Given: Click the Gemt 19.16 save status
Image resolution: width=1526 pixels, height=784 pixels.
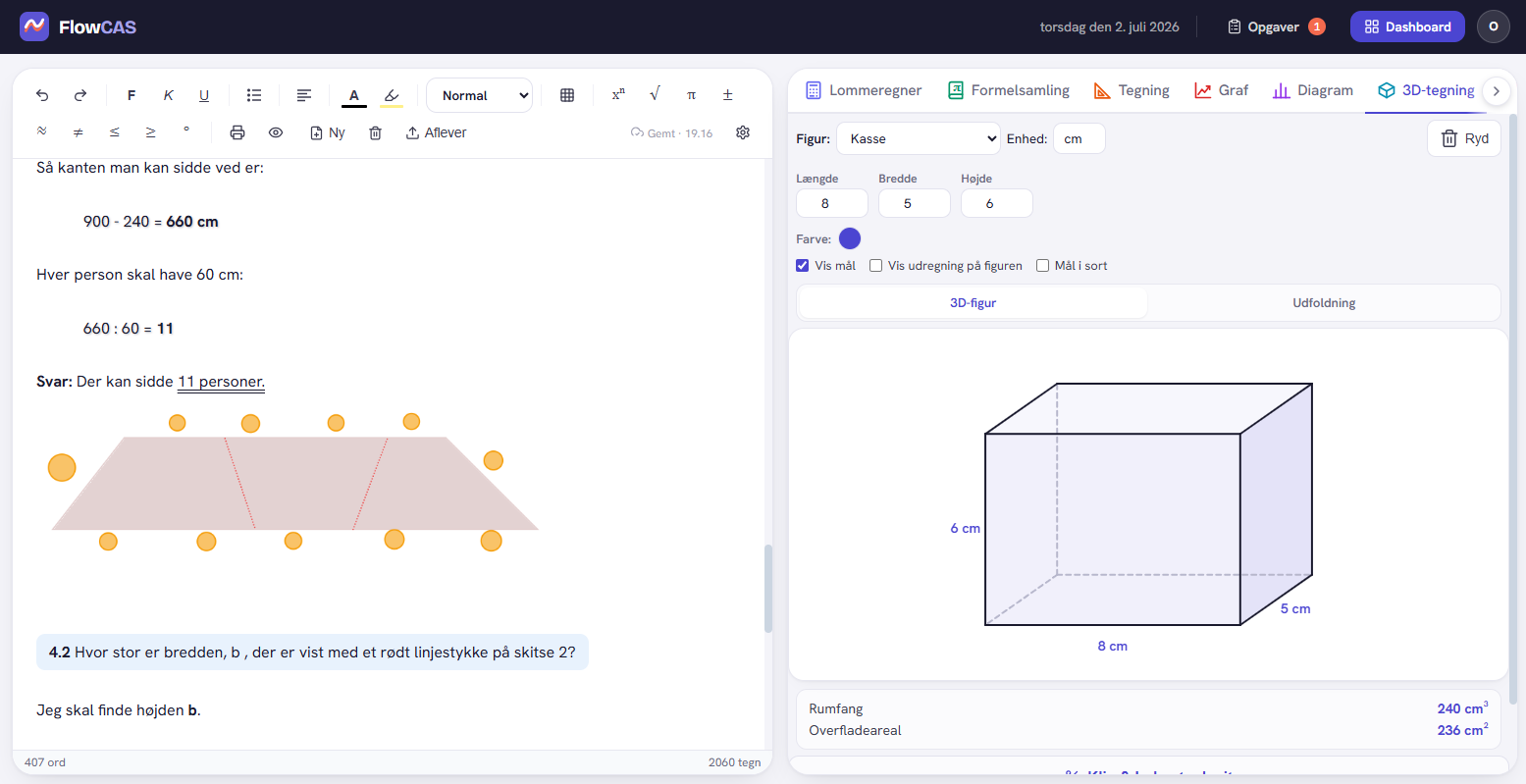Looking at the screenshot, I should point(672,133).
